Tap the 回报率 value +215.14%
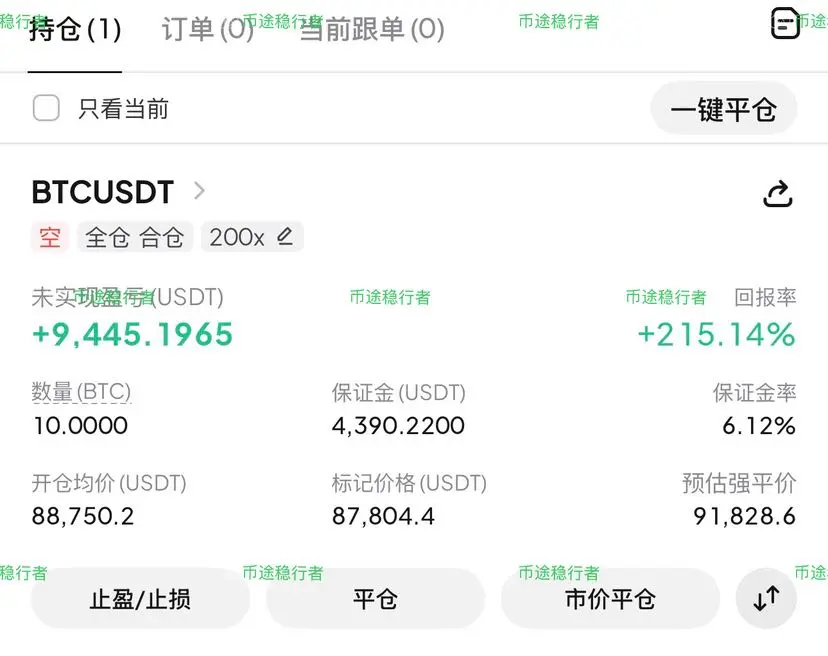 (x=717, y=334)
